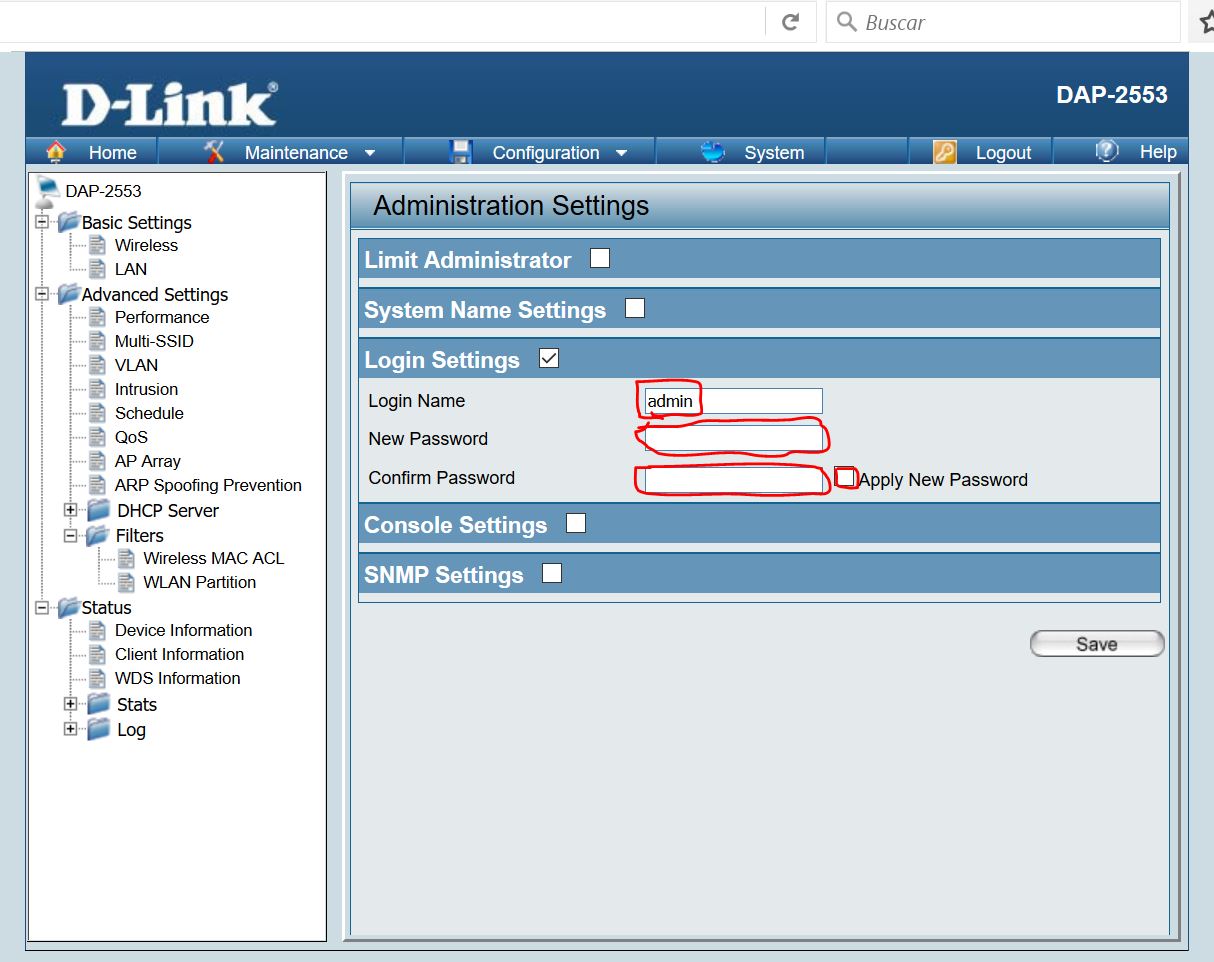The width and height of the screenshot is (1214, 962).
Task: Open the Client Information page
Action: pos(179,654)
